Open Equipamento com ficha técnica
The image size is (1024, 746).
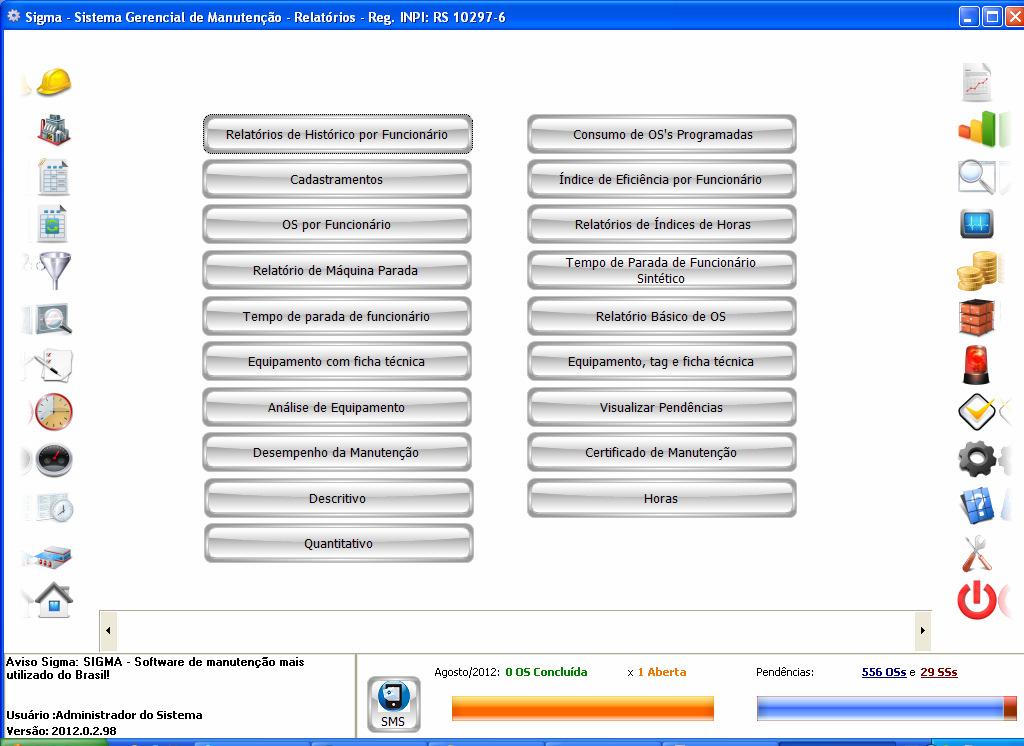(337, 362)
